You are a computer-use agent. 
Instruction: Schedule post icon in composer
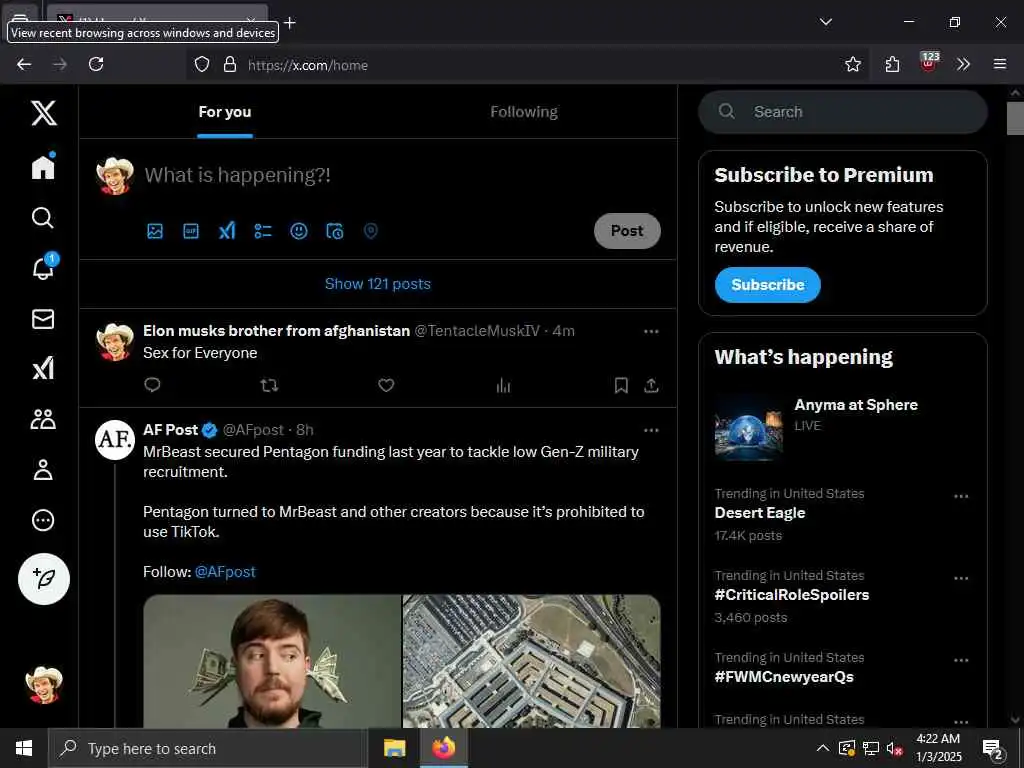point(334,231)
